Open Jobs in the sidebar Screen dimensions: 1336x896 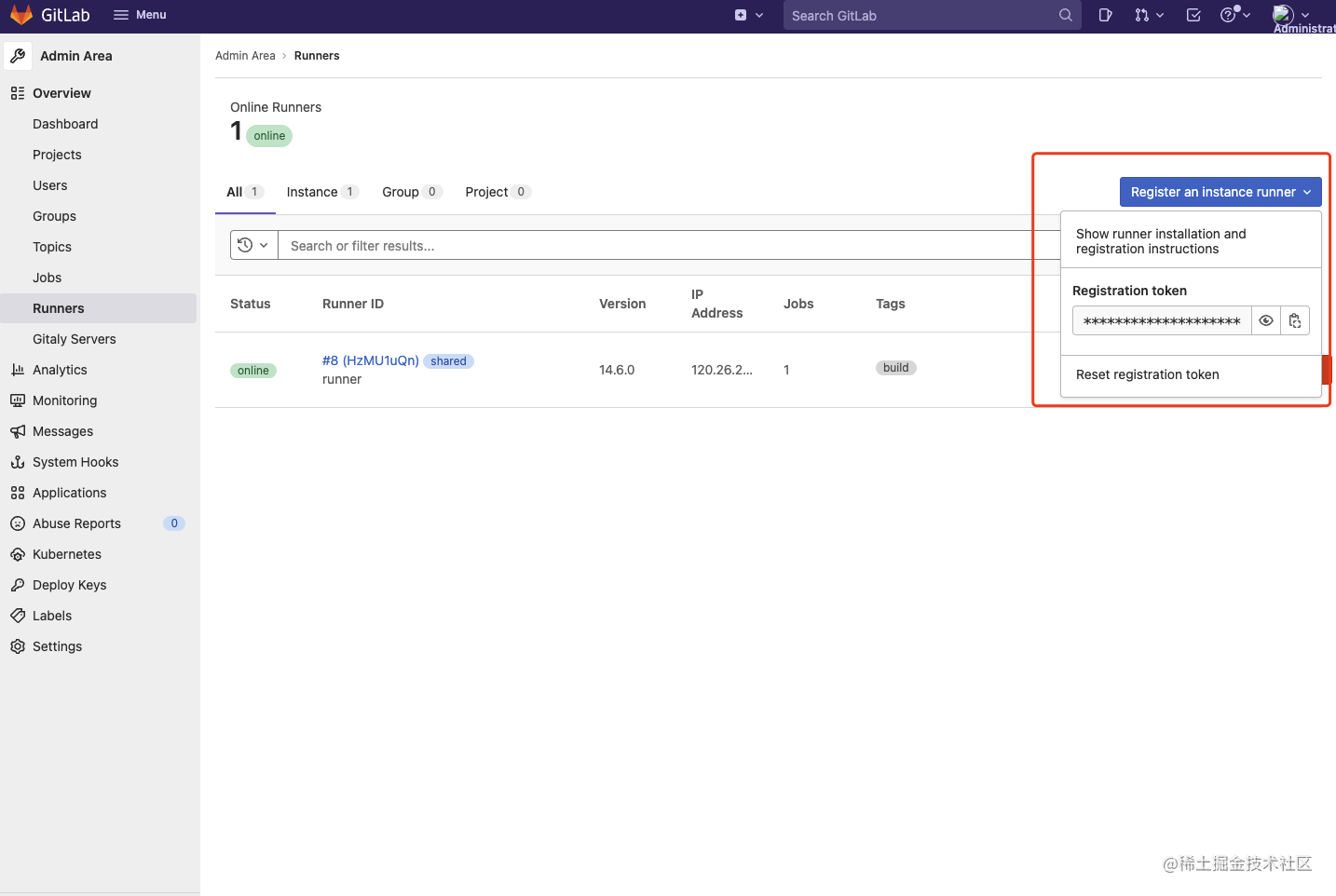[x=47, y=278]
